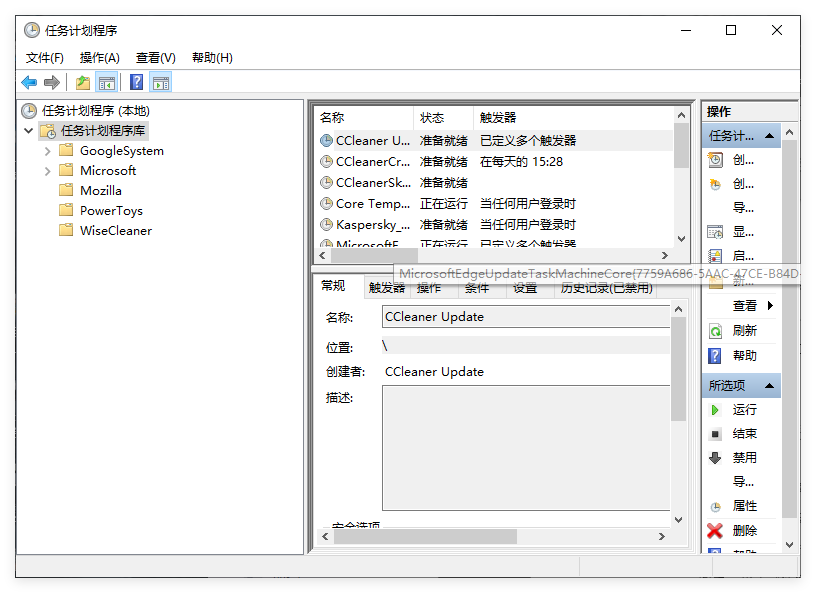
Task: Navigate back using the blue back arrow
Action: click(29, 82)
